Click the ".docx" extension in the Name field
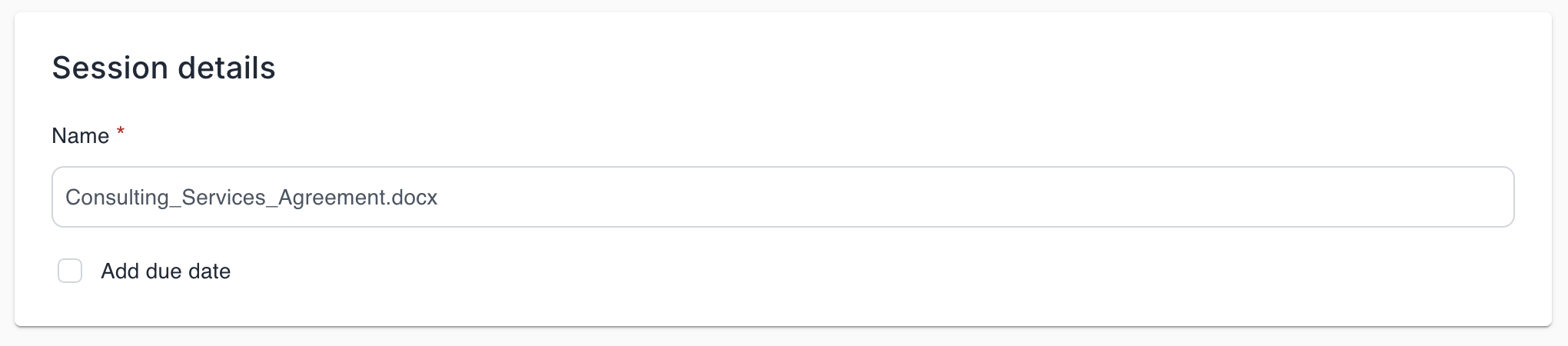Image resolution: width=1568 pixels, height=346 pixels. (x=414, y=198)
